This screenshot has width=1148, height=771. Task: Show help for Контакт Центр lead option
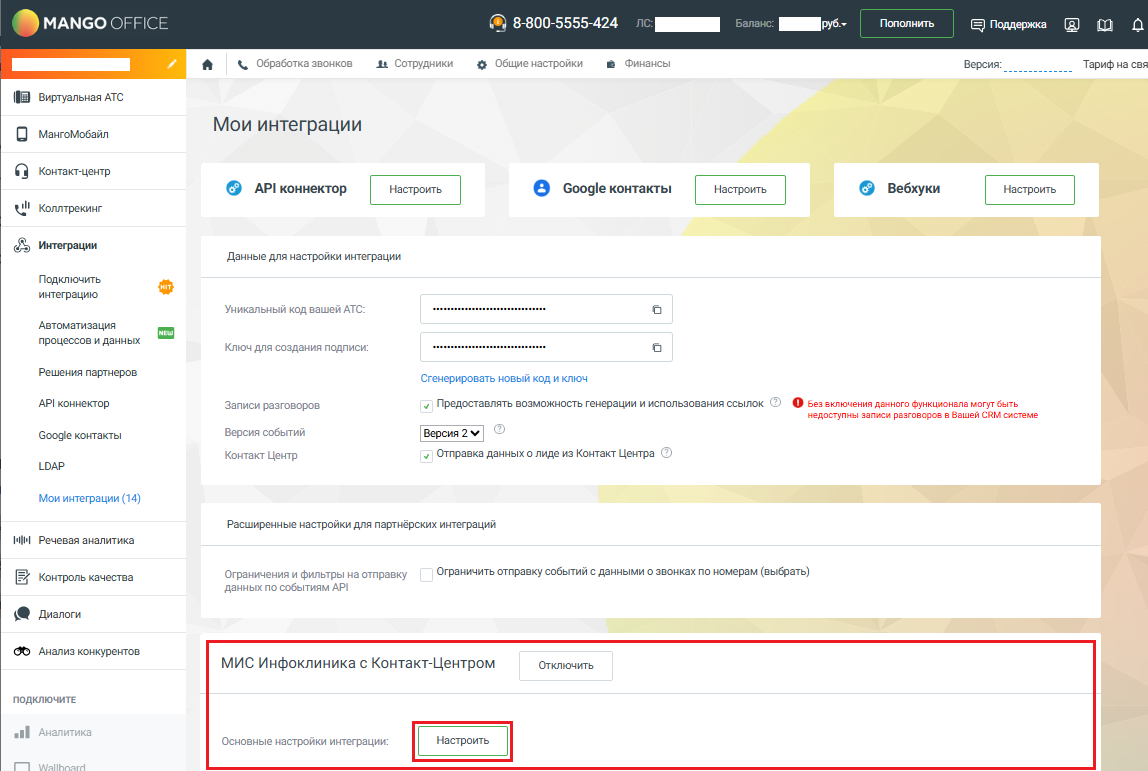coord(666,453)
